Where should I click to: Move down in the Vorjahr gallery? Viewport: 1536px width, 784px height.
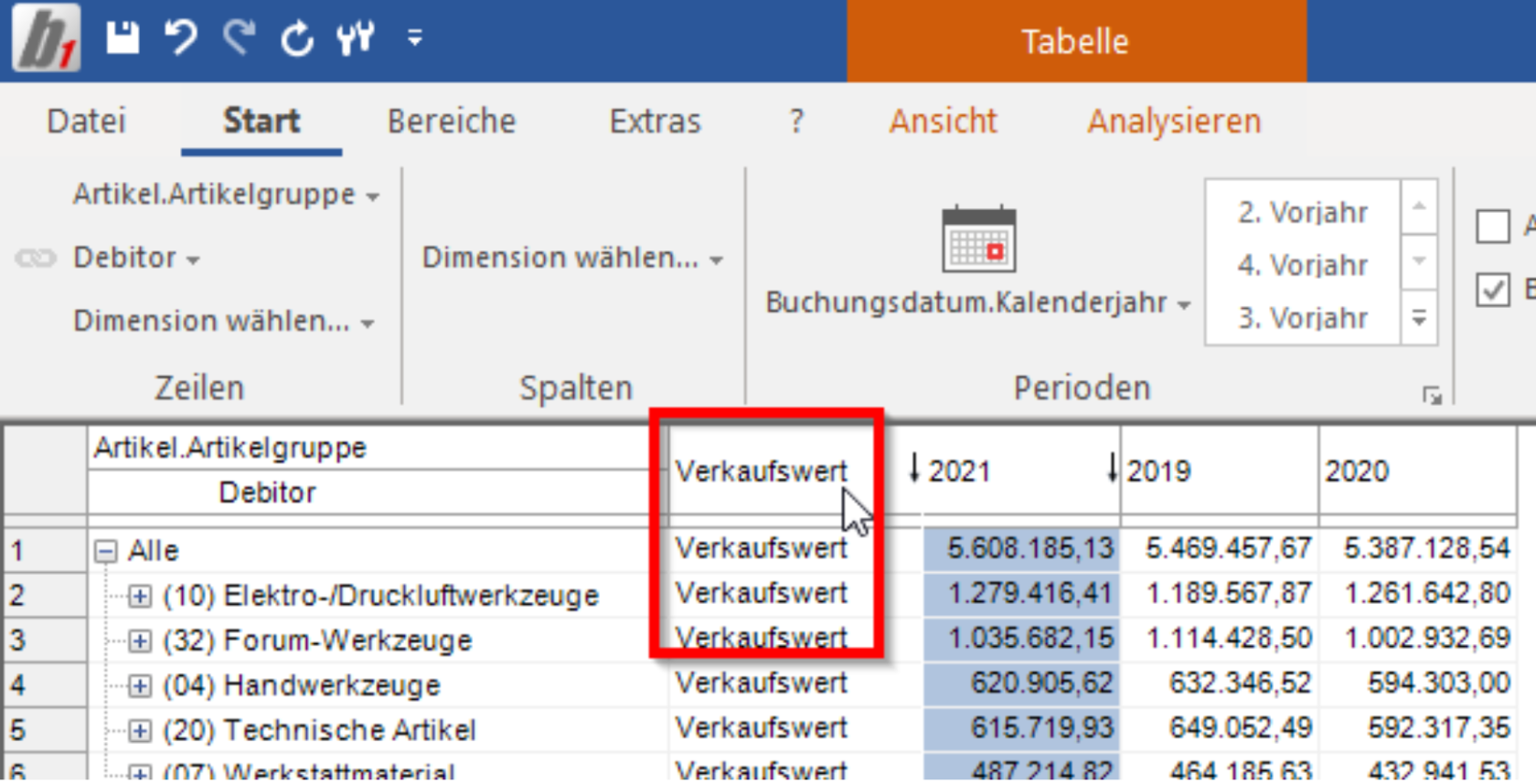coord(1419,260)
